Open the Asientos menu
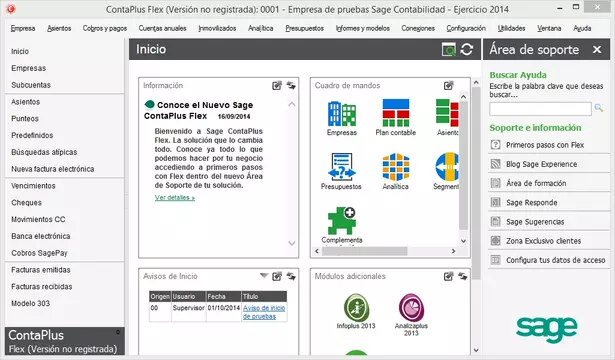This screenshot has height=360, width=615. (x=59, y=28)
